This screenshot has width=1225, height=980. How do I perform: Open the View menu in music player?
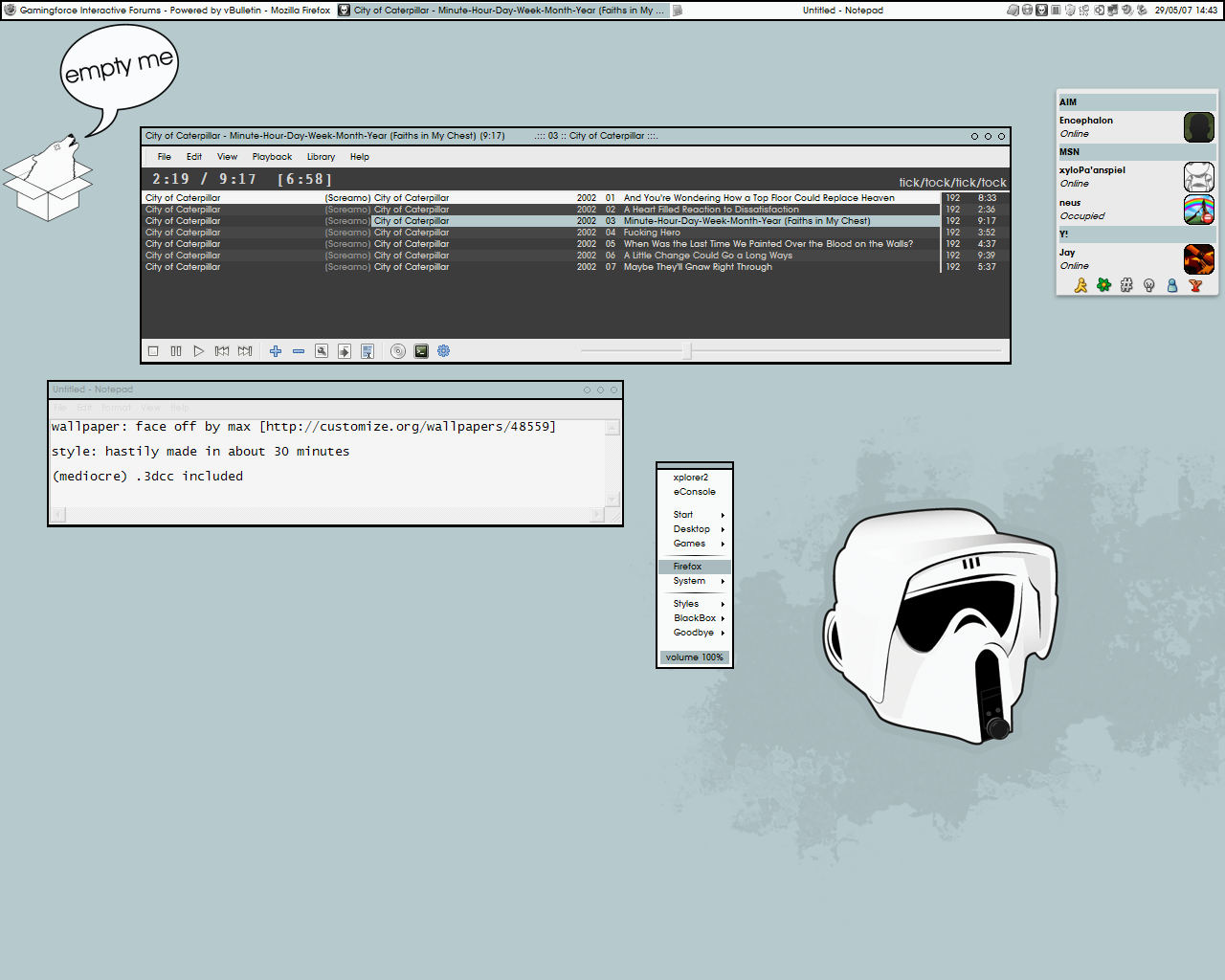coord(227,157)
